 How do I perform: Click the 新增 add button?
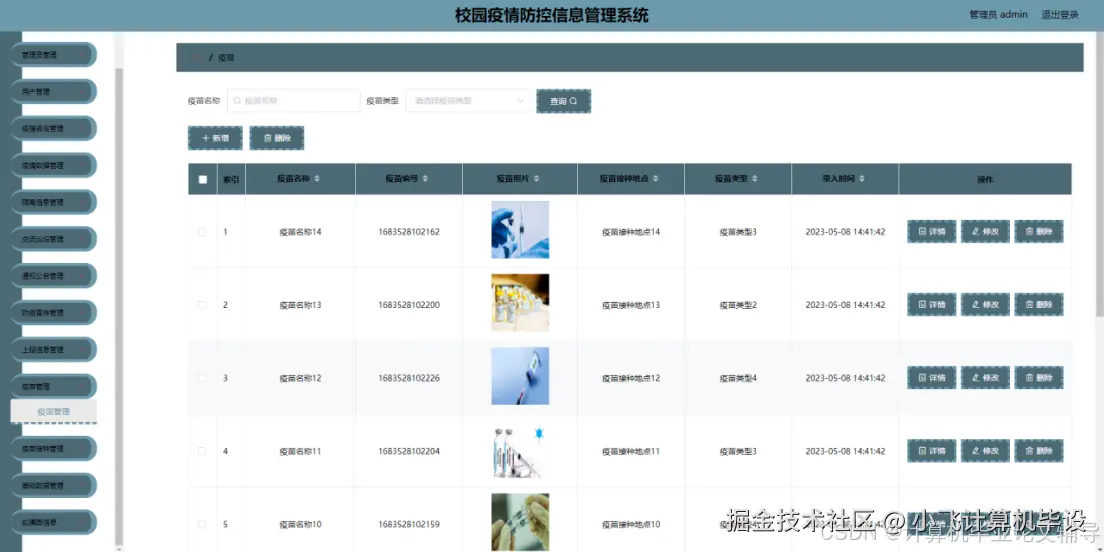[215, 138]
